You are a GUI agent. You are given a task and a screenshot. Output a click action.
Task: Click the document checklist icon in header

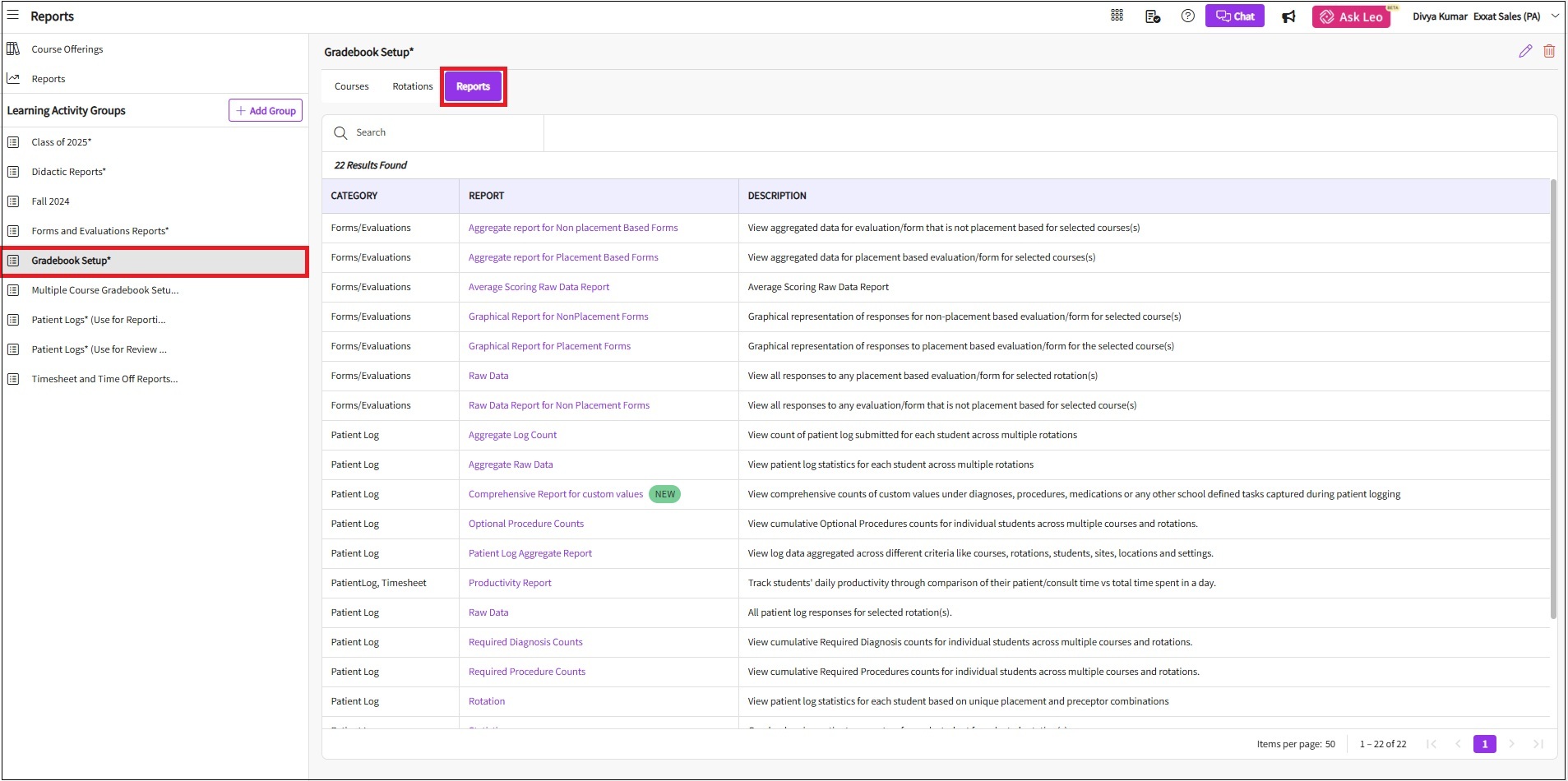1153,16
